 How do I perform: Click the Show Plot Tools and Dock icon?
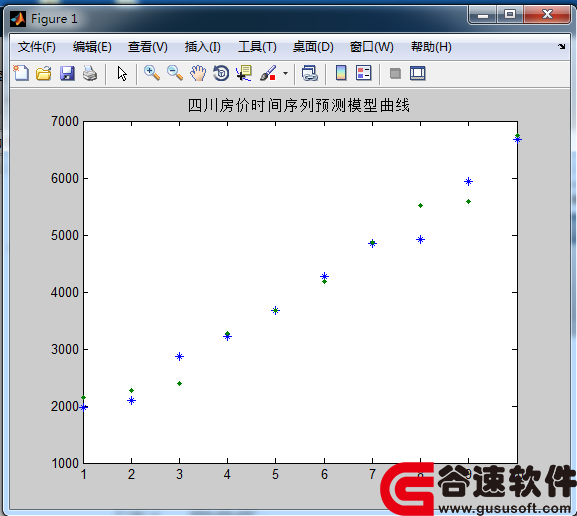point(418,73)
